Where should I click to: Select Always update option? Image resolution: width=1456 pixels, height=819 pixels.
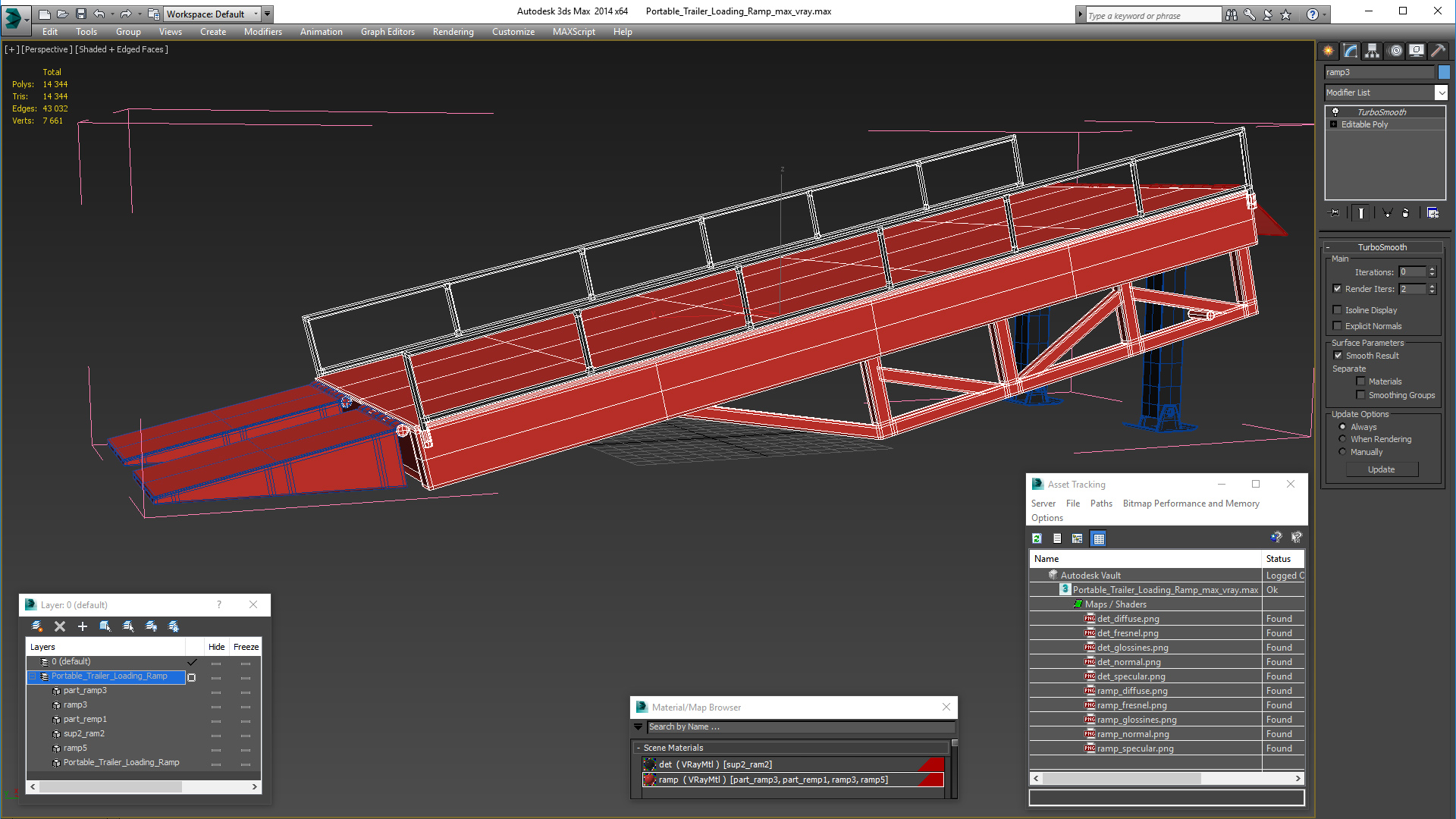click(1342, 427)
